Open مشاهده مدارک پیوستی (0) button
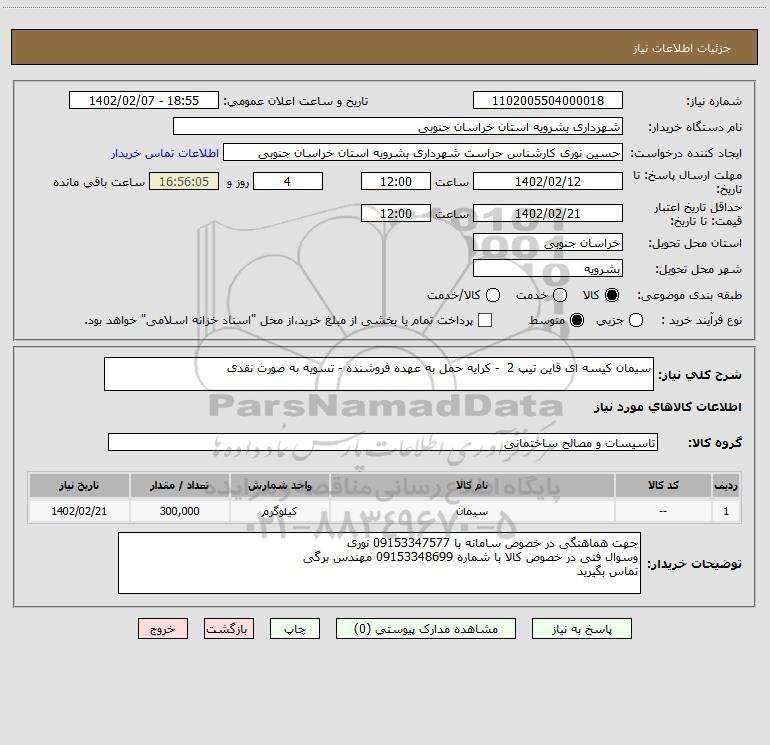The image size is (770, 745). point(426,629)
